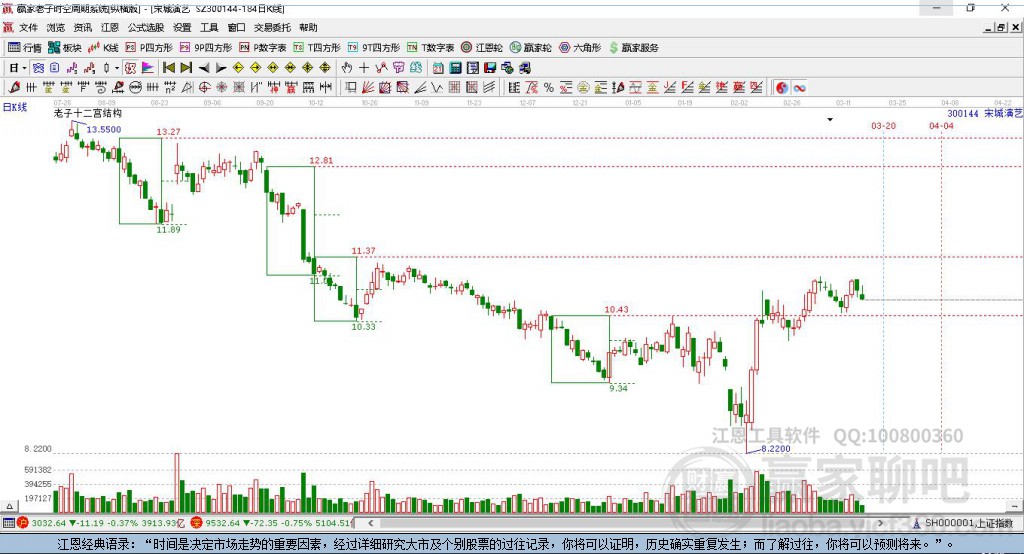
Task: Open the 帮助 menu
Action: [308, 27]
